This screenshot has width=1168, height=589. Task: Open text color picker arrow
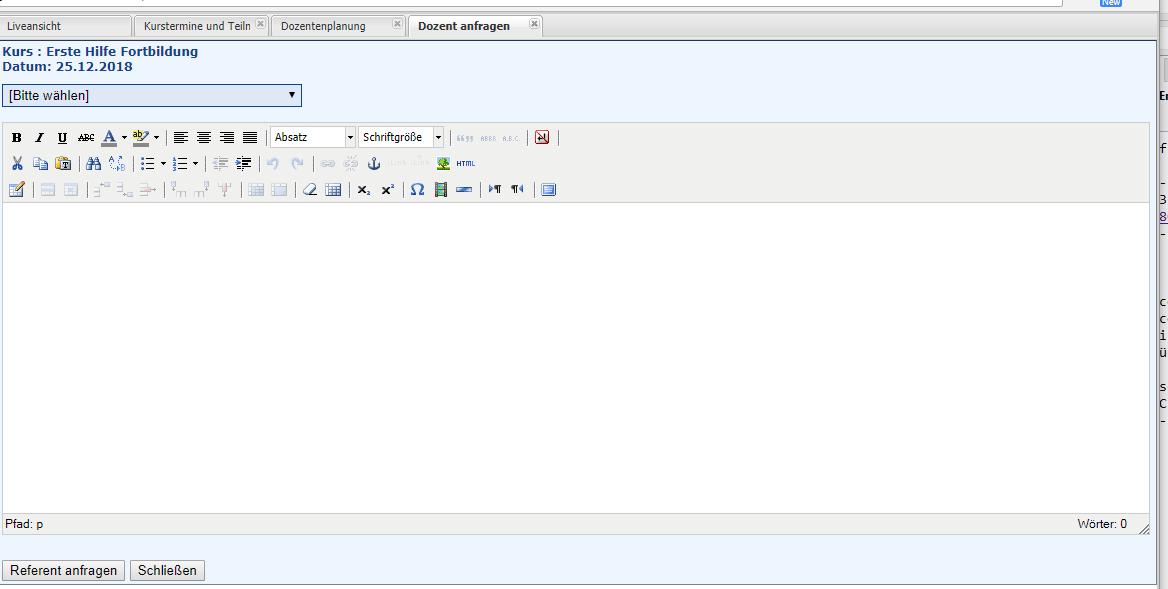pos(124,138)
